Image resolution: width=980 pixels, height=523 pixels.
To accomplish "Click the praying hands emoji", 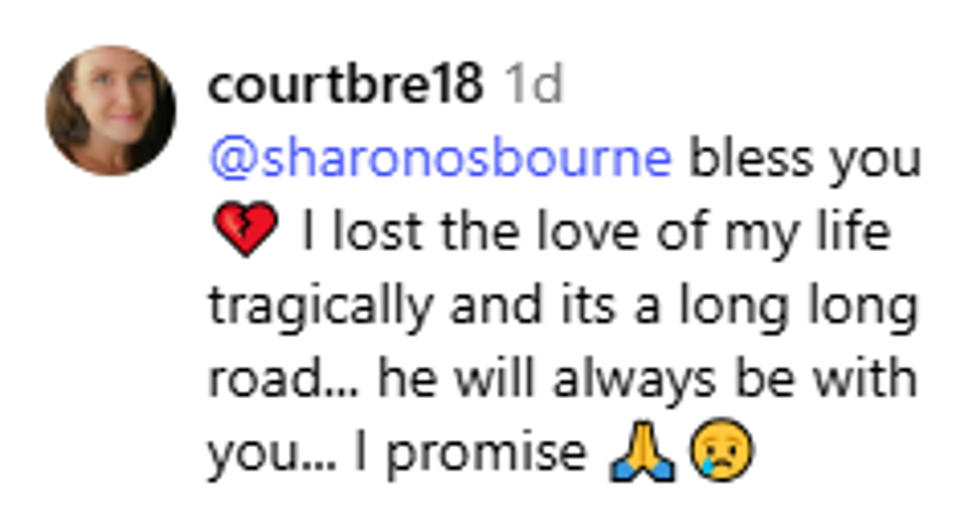I will [x=642, y=450].
